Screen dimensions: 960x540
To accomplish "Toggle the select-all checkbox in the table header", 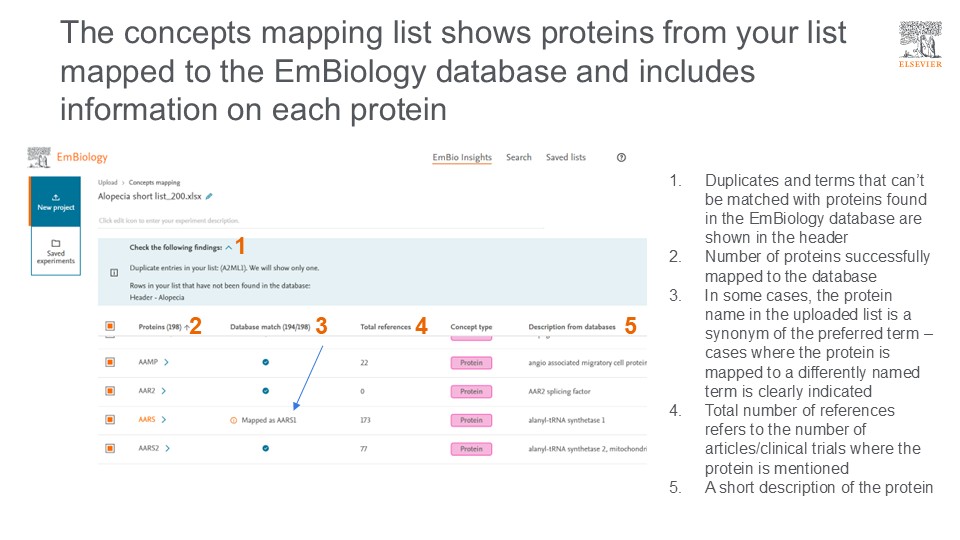I will 110,326.
